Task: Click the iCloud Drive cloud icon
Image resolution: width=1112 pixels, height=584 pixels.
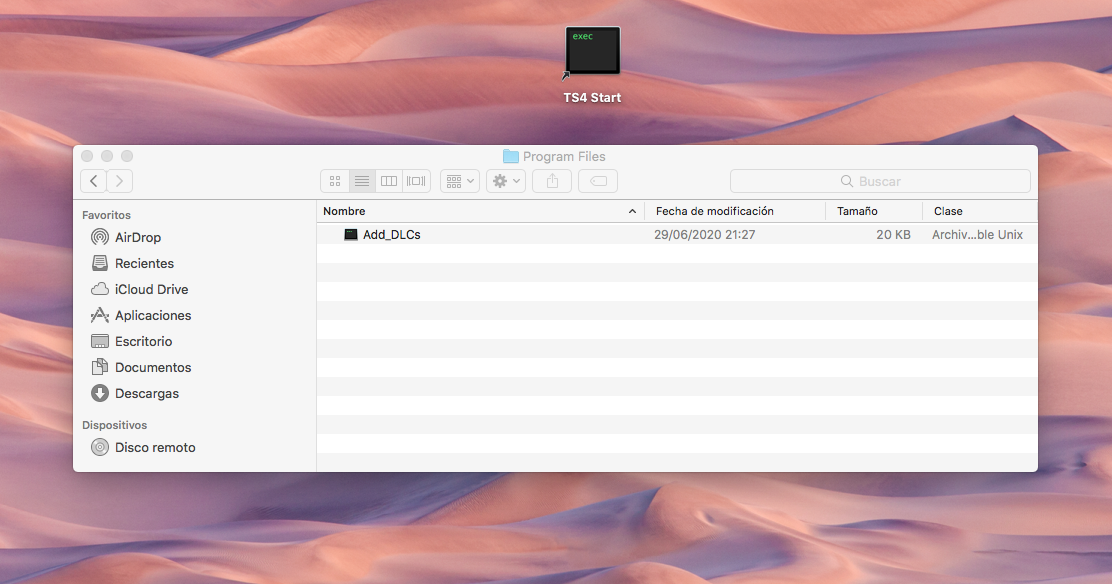Action: coord(100,289)
